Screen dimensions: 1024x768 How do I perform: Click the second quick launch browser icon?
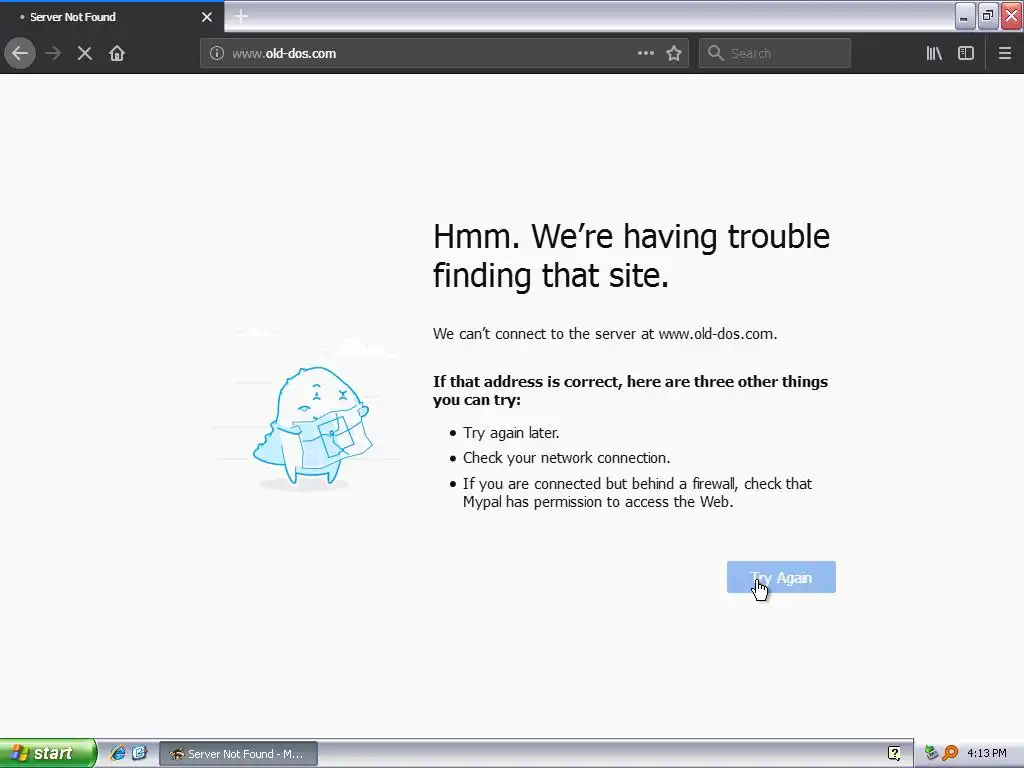139,753
